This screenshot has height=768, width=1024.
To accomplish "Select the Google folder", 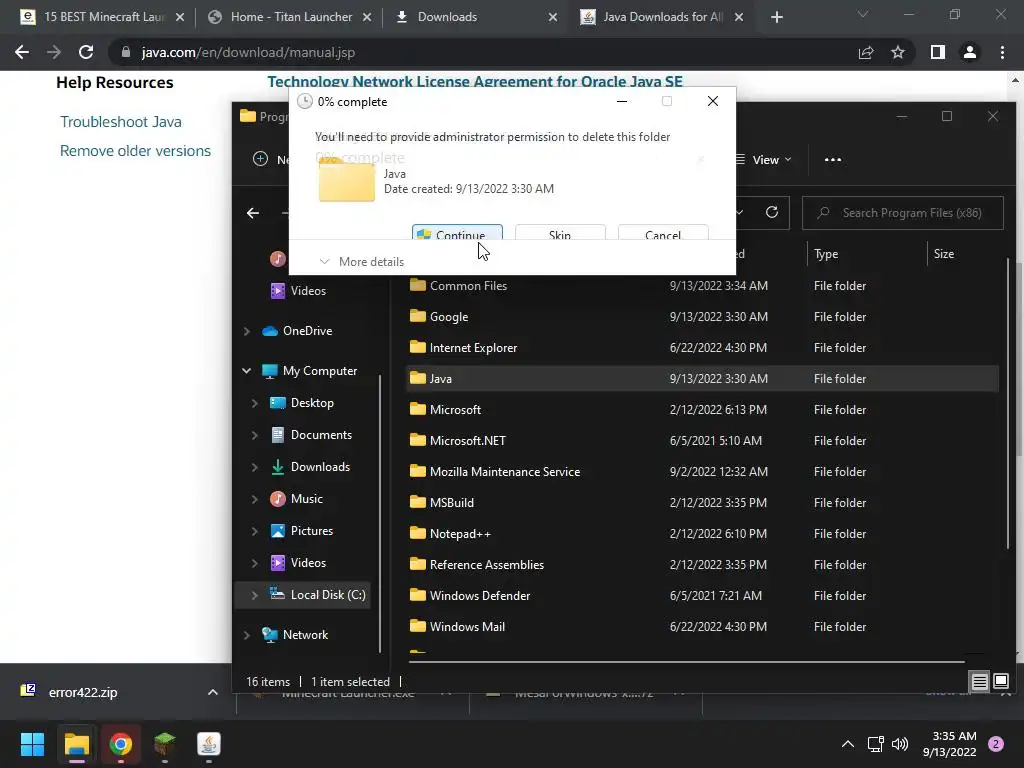I will 702,317.
